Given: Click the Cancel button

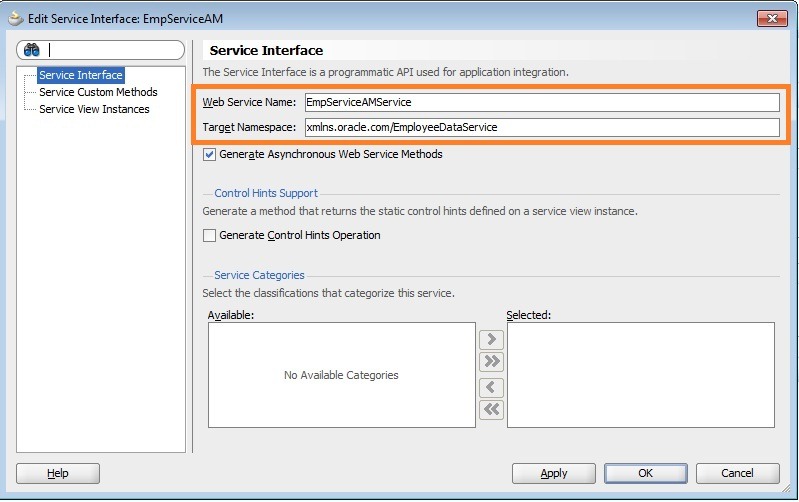Looking at the screenshot, I should (x=737, y=473).
